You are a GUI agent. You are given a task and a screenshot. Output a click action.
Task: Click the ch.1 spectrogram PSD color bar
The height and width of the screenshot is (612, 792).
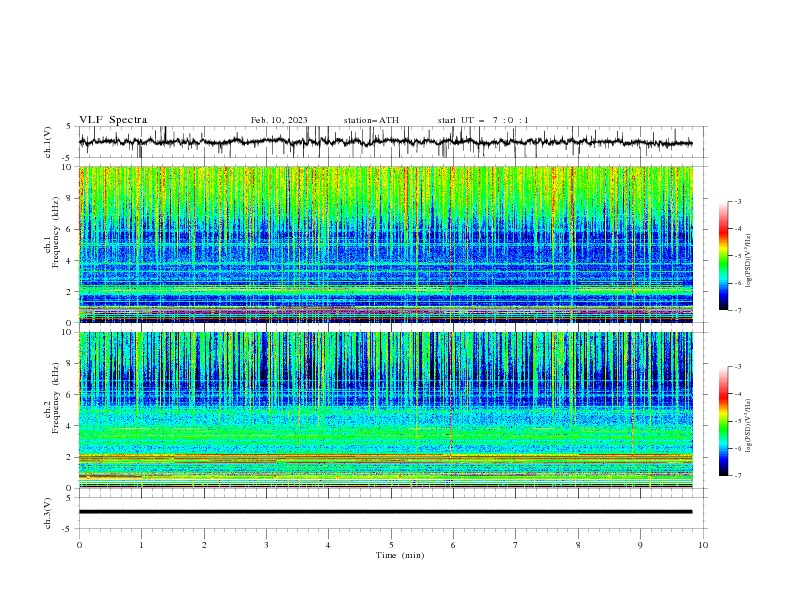click(x=723, y=256)
